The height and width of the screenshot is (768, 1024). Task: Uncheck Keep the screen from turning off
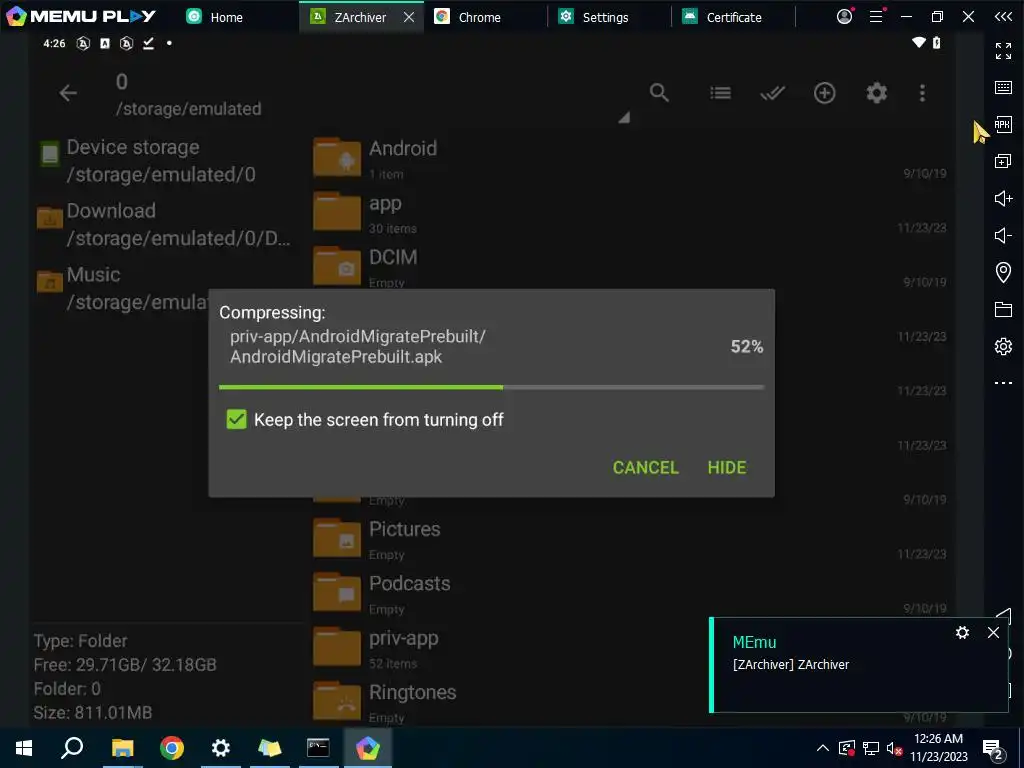(x=236, y=419)
